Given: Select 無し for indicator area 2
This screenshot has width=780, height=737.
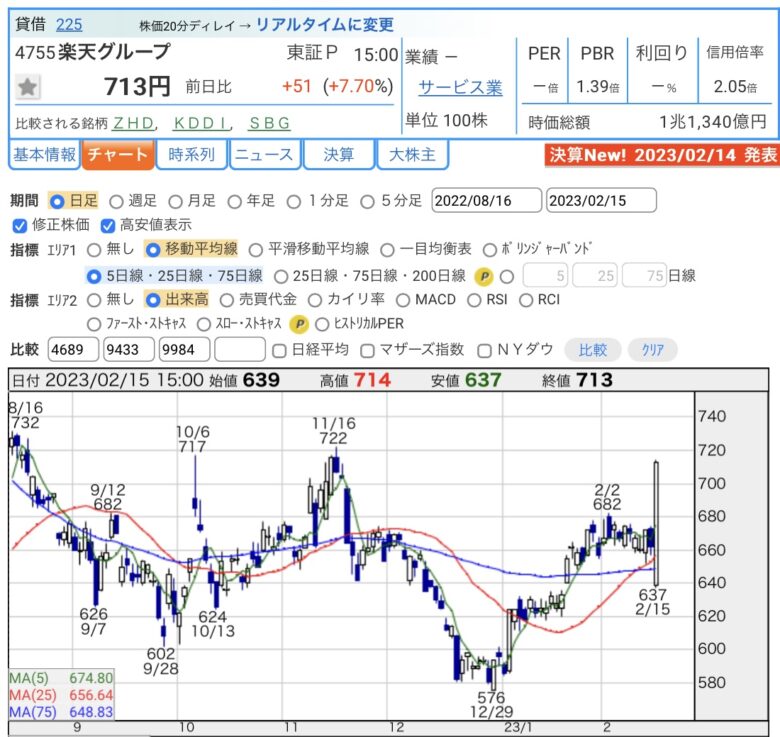Looking at the screenshot, I should click(94, 300).
